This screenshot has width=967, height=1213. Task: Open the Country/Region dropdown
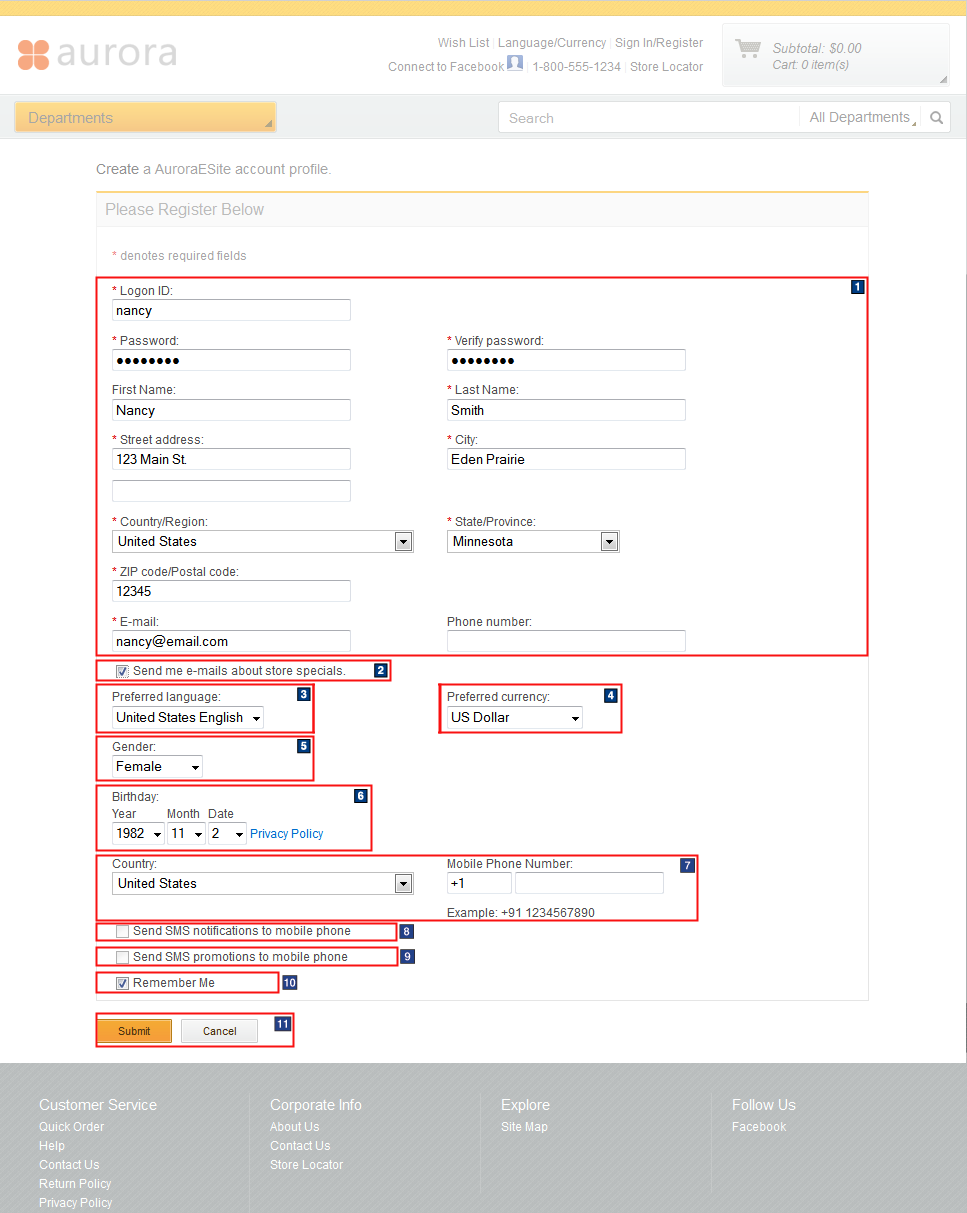[x=403, y=541]
